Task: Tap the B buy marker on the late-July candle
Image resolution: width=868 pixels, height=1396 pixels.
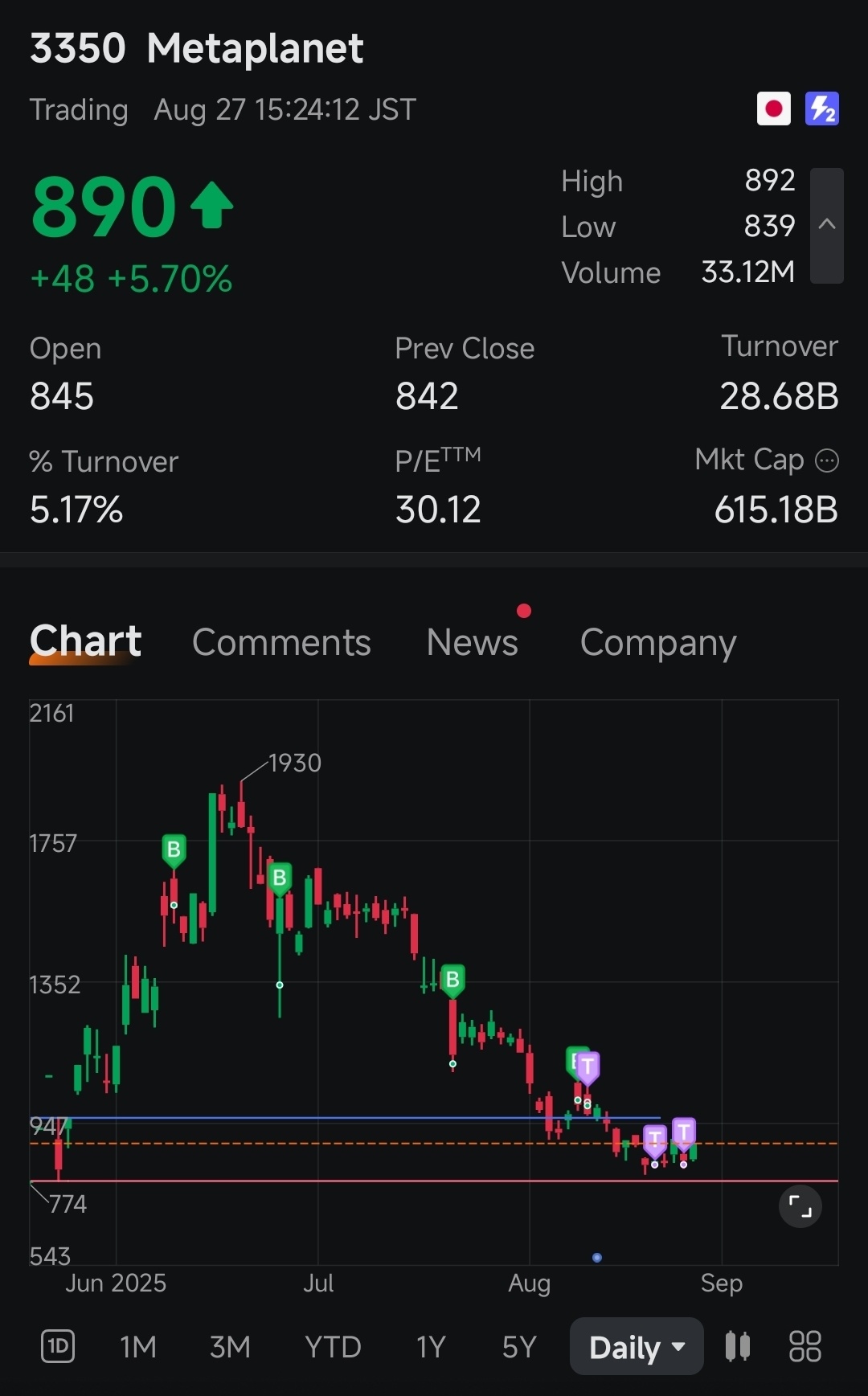Action: pos(452,981)
